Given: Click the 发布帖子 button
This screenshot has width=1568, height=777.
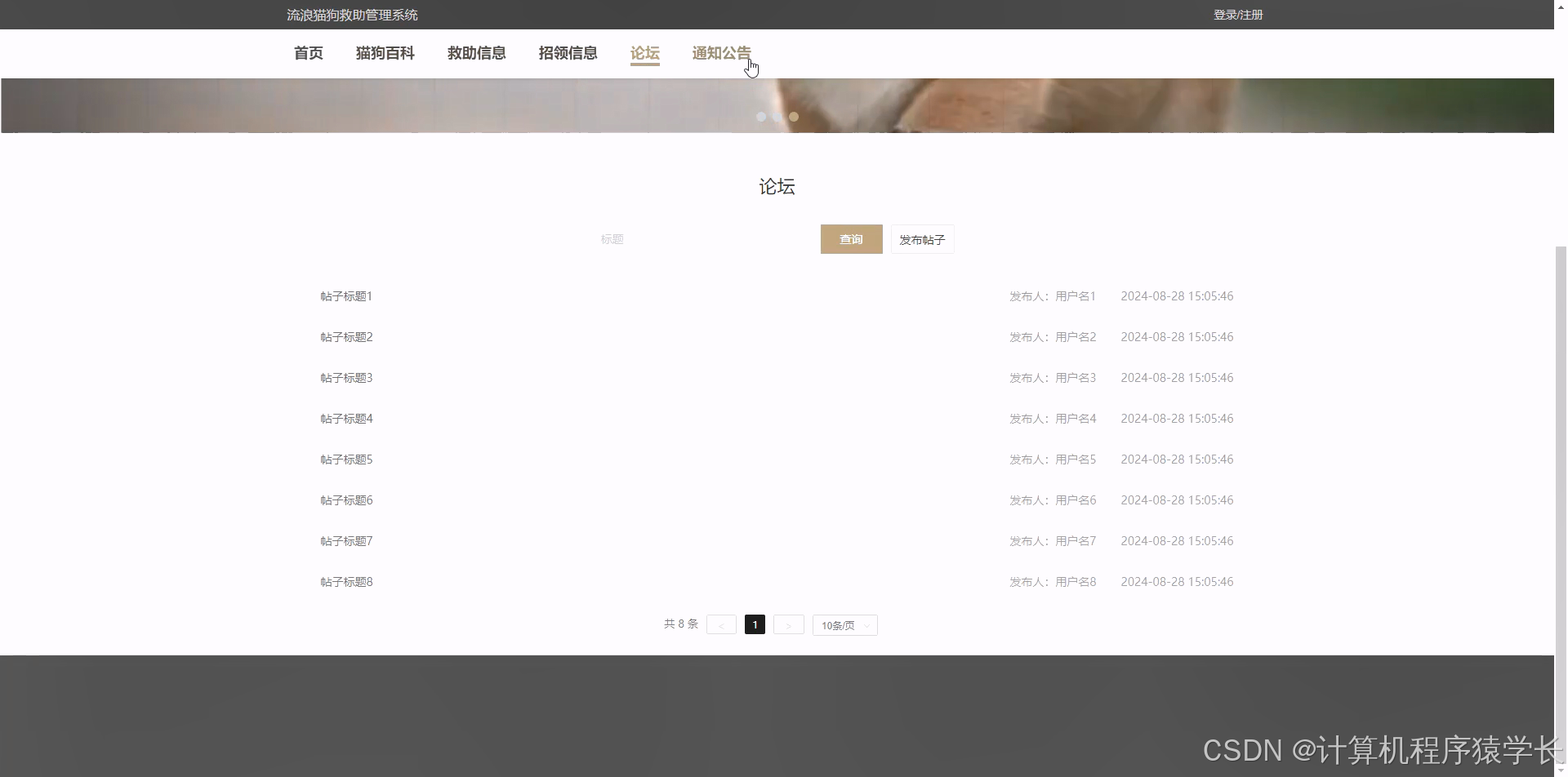Looking at the screenshot, I should [921, 239].
